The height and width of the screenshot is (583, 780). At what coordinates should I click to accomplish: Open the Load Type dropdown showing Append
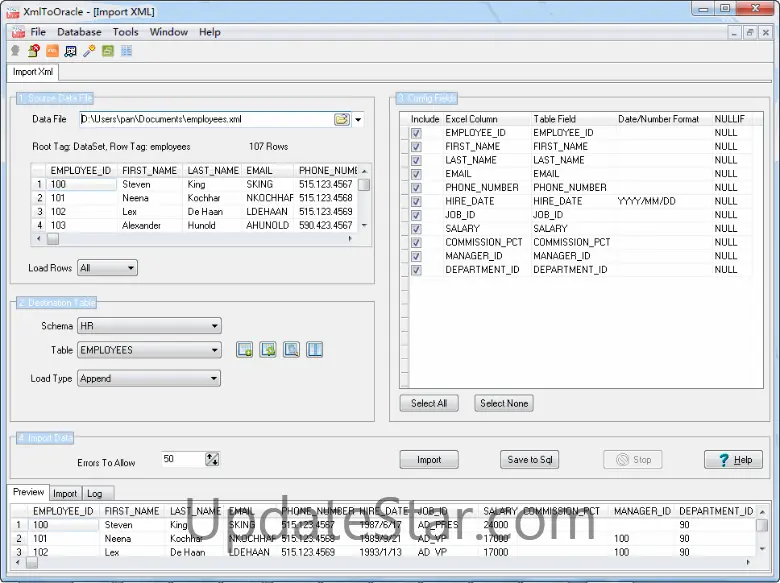[149, 379]
